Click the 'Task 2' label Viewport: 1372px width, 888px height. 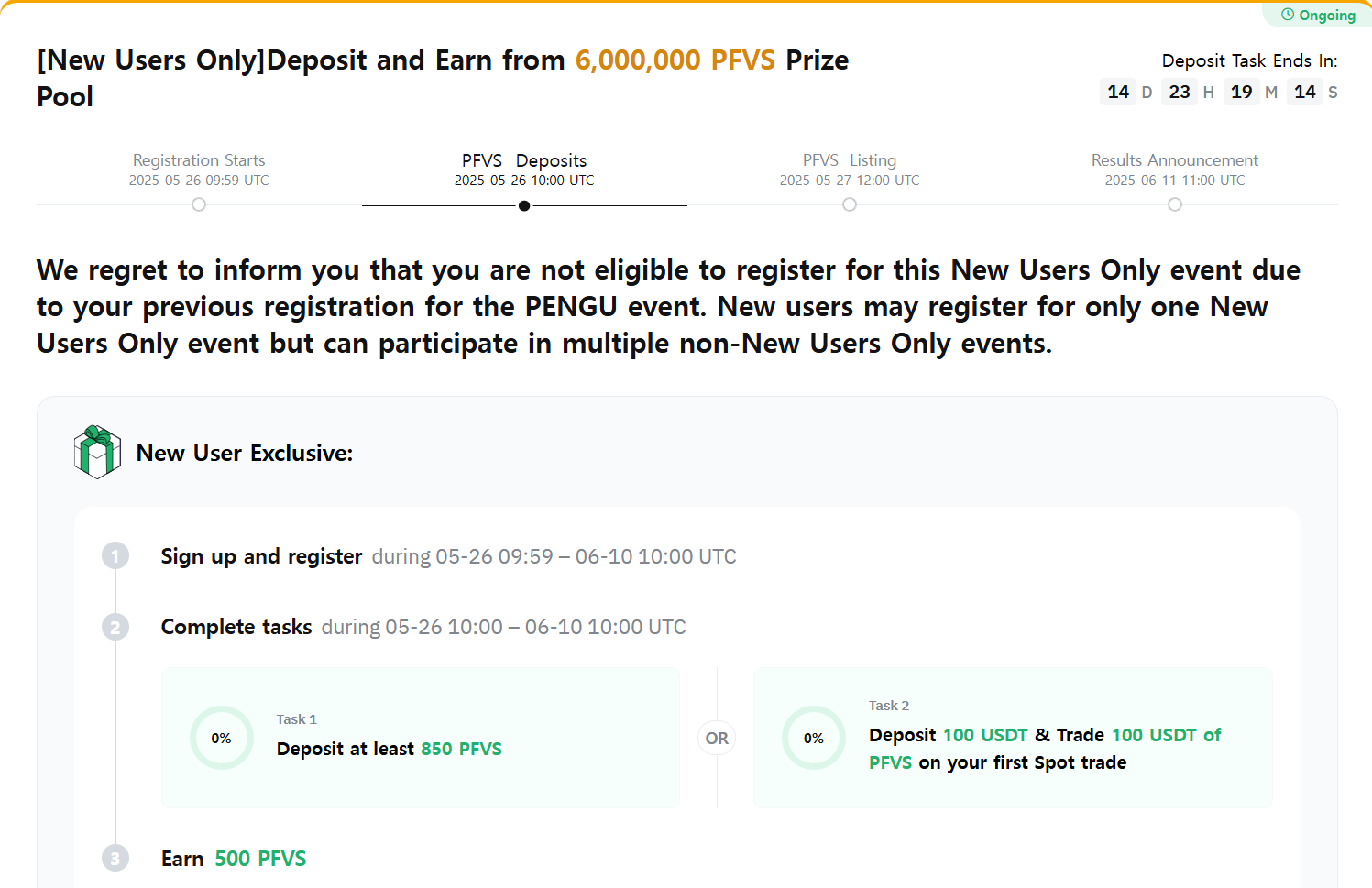(x=889, y=706)
